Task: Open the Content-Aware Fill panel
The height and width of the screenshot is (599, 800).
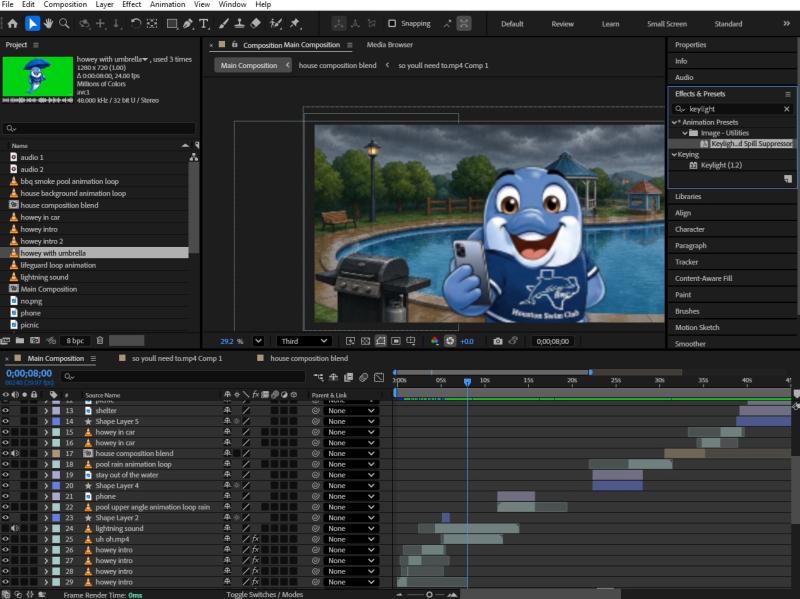Action: 704,279
